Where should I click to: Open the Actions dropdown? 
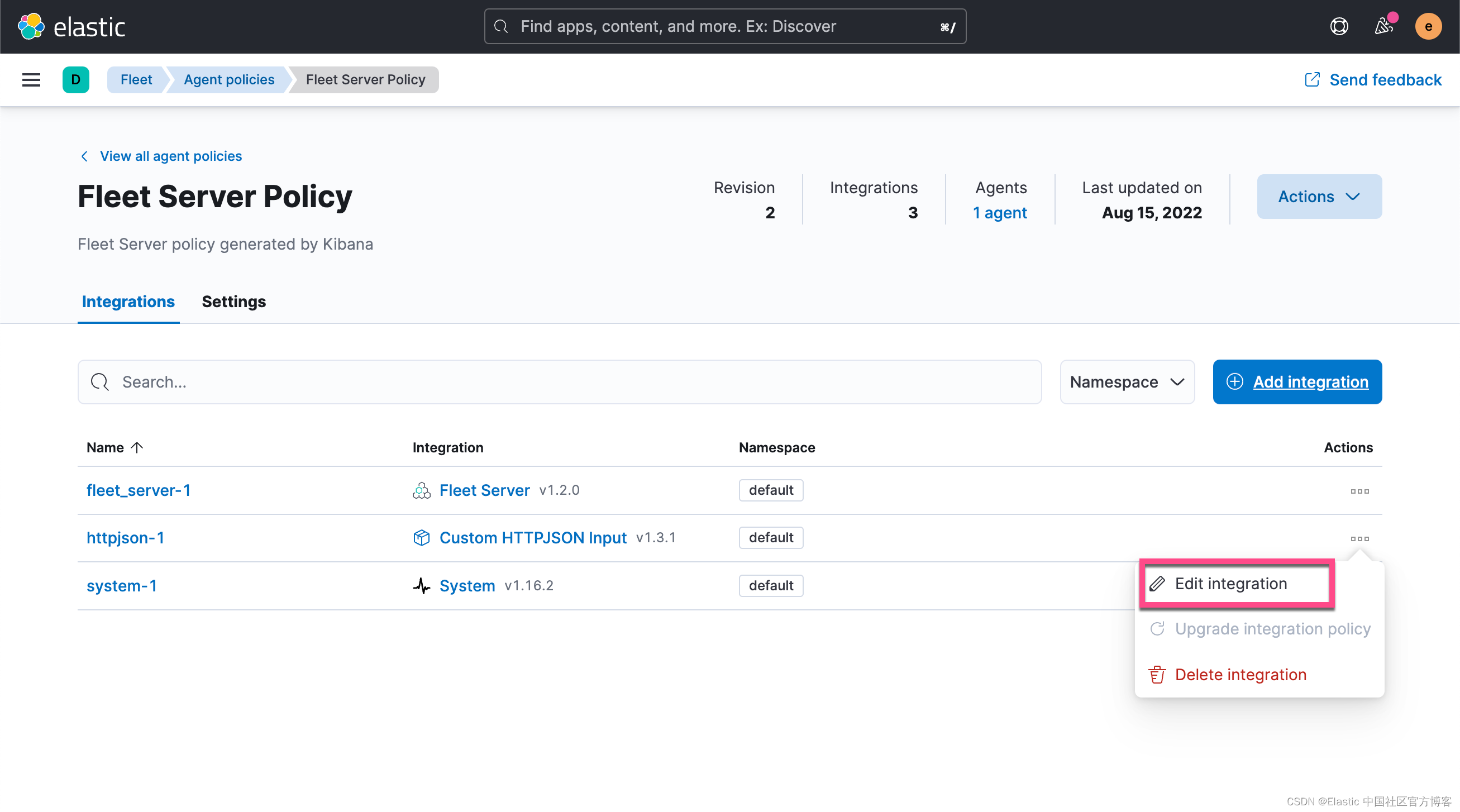tap(1319, 197)
